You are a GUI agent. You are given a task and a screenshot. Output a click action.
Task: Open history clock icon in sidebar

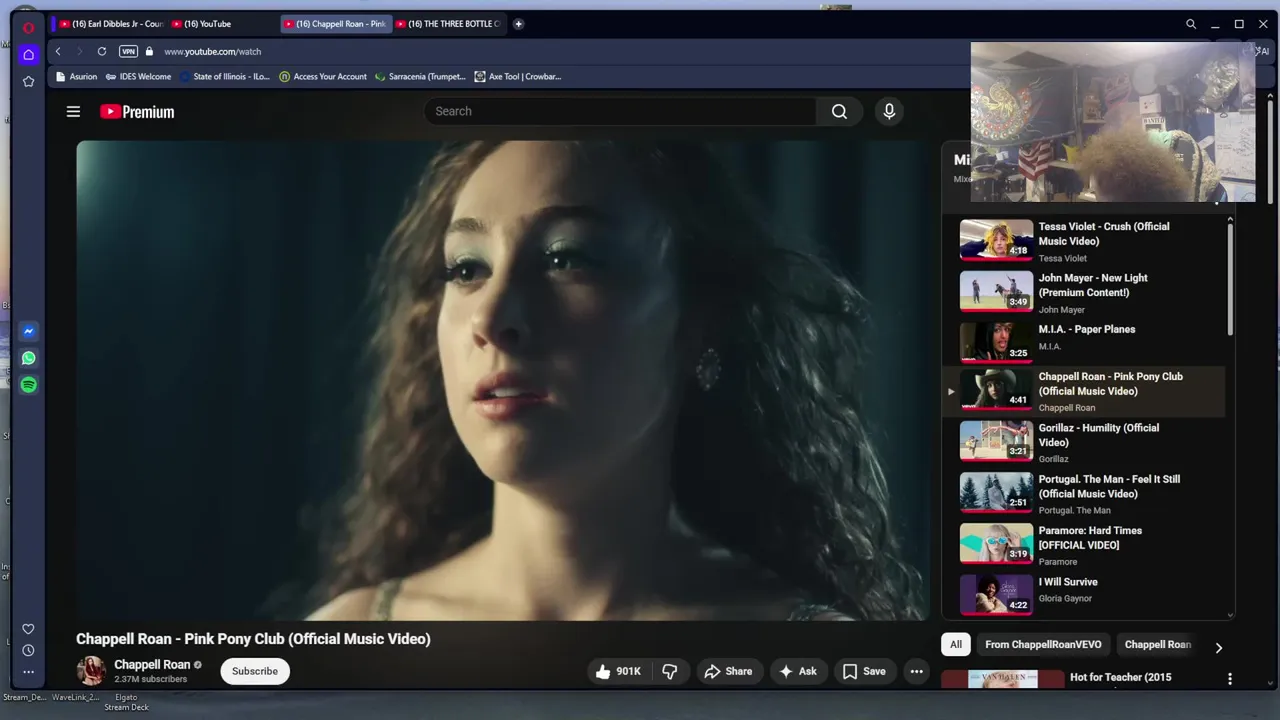click(28, 651)
